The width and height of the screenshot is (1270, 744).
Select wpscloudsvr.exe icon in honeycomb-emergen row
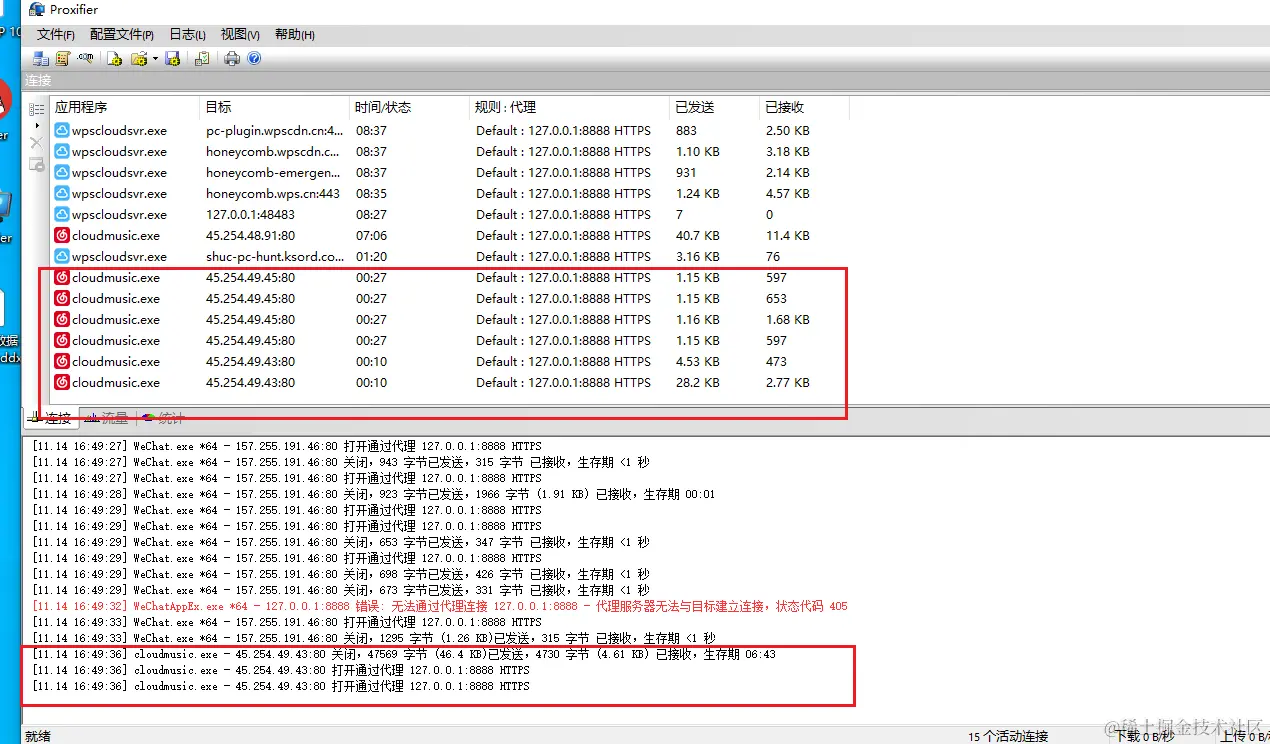coord(62,173)
